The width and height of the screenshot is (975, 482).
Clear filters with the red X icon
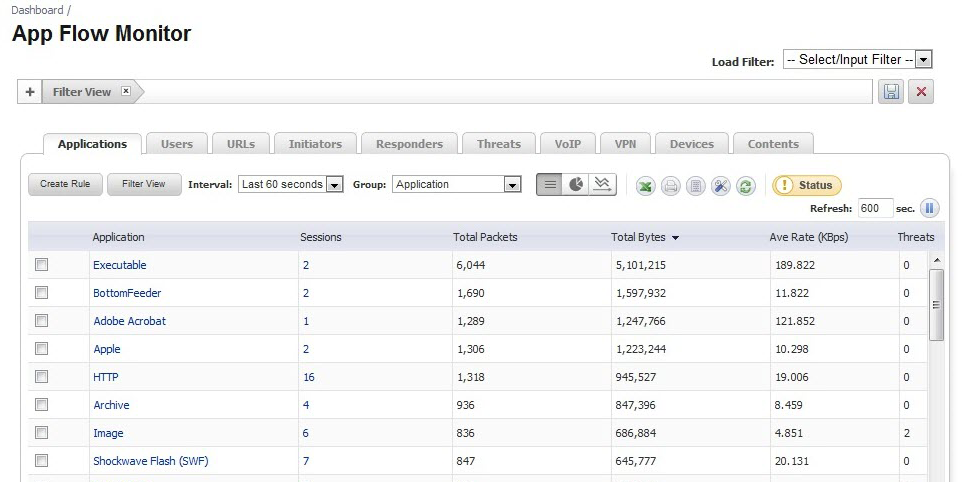coord(921,92)
